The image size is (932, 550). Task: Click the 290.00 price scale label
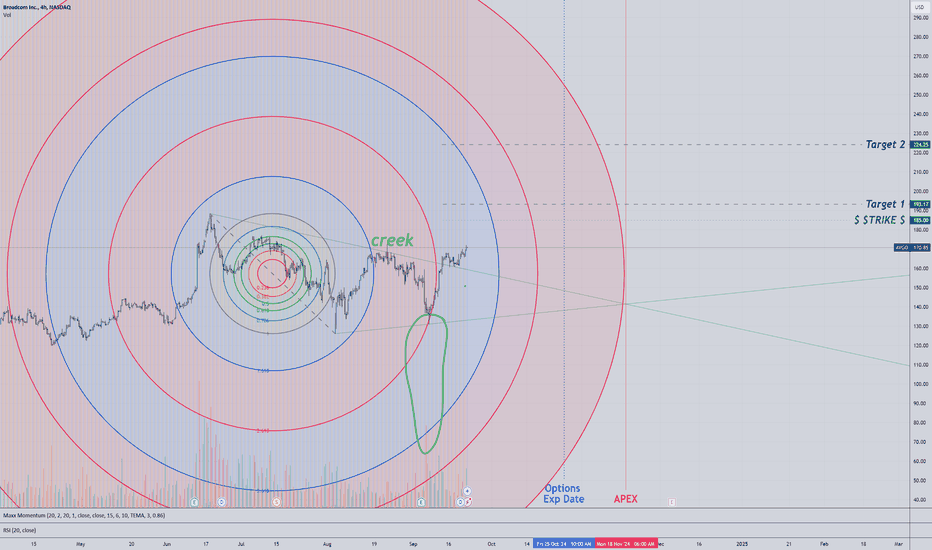click(921, 18)
